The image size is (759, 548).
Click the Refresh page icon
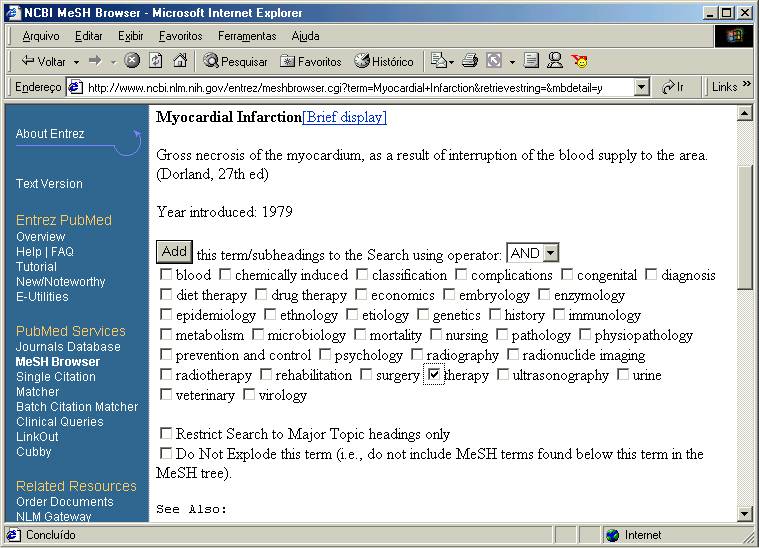(155, 61)
